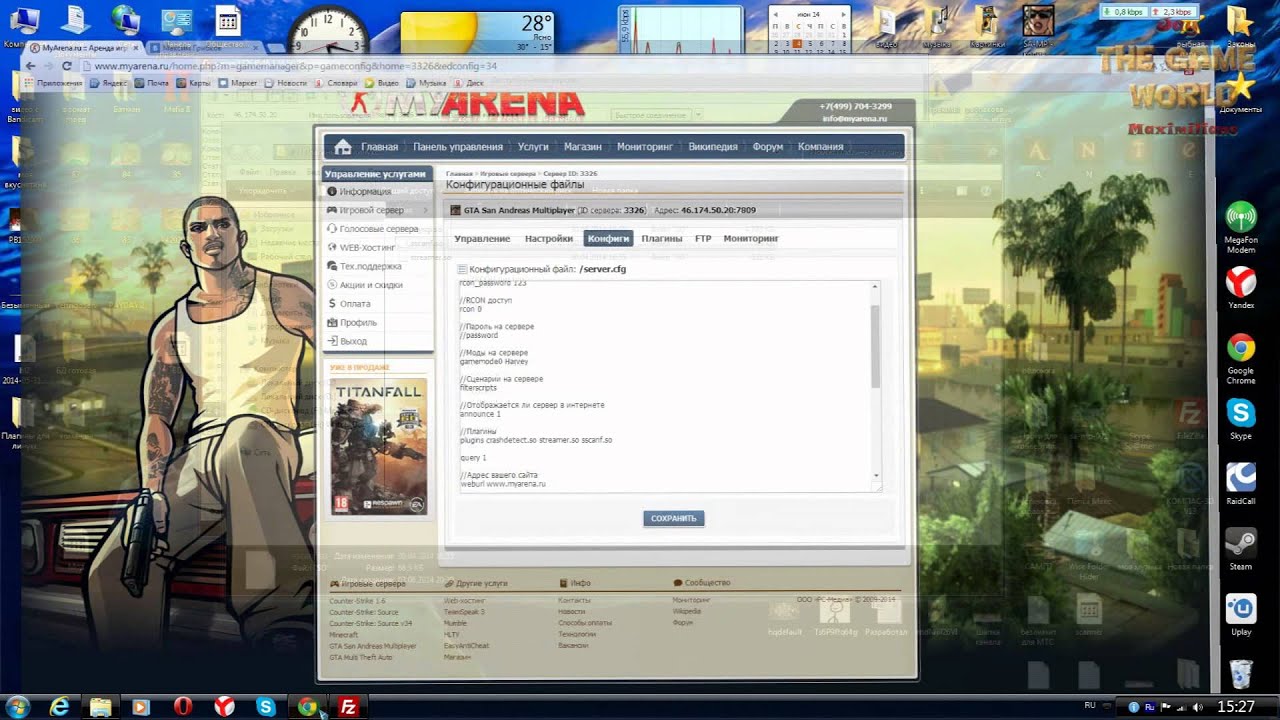Open the MyArena home icon
Viewport: 1280px width, 720px height.
[343, 147]
